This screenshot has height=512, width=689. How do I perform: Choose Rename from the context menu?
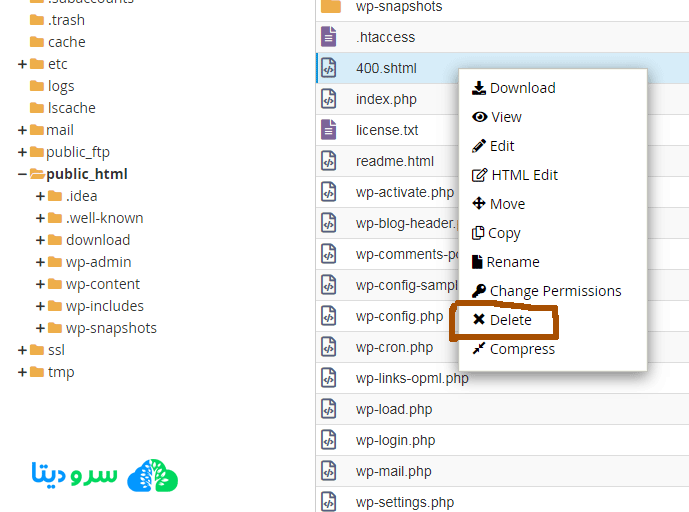tap(513, 262)
